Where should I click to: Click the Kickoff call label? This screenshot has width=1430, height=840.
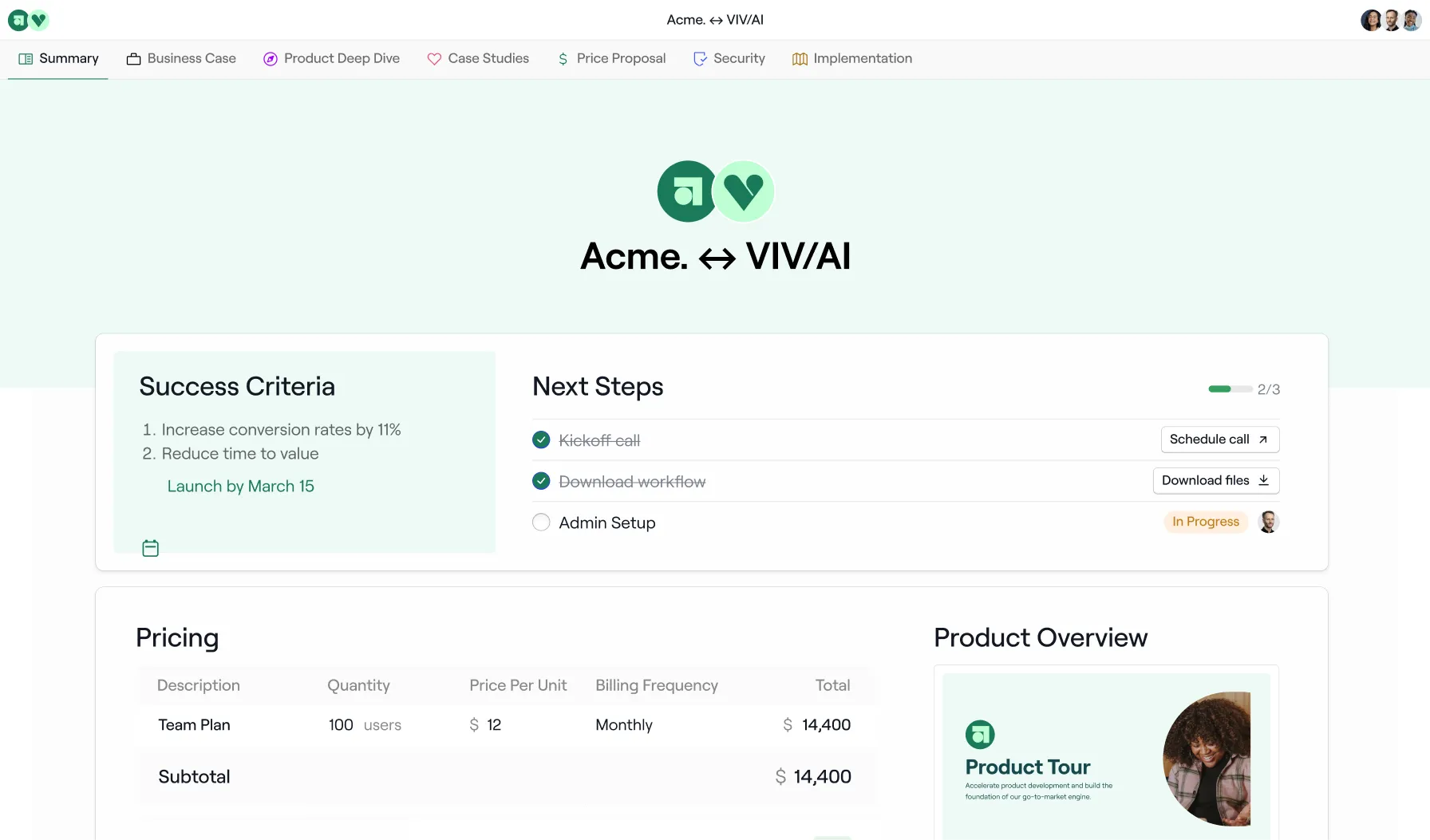[x=599, y=440]
